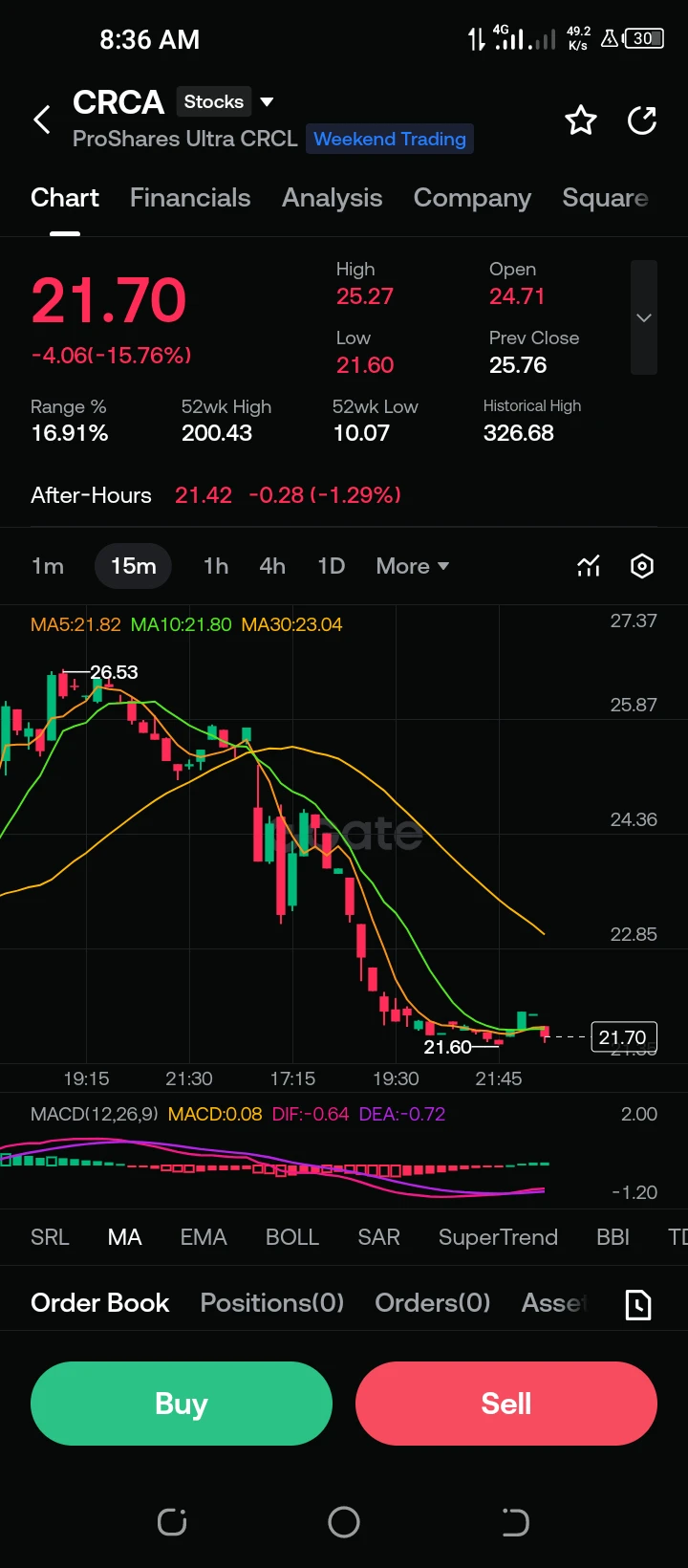Open chart indicator tools icon

point(589,566)
